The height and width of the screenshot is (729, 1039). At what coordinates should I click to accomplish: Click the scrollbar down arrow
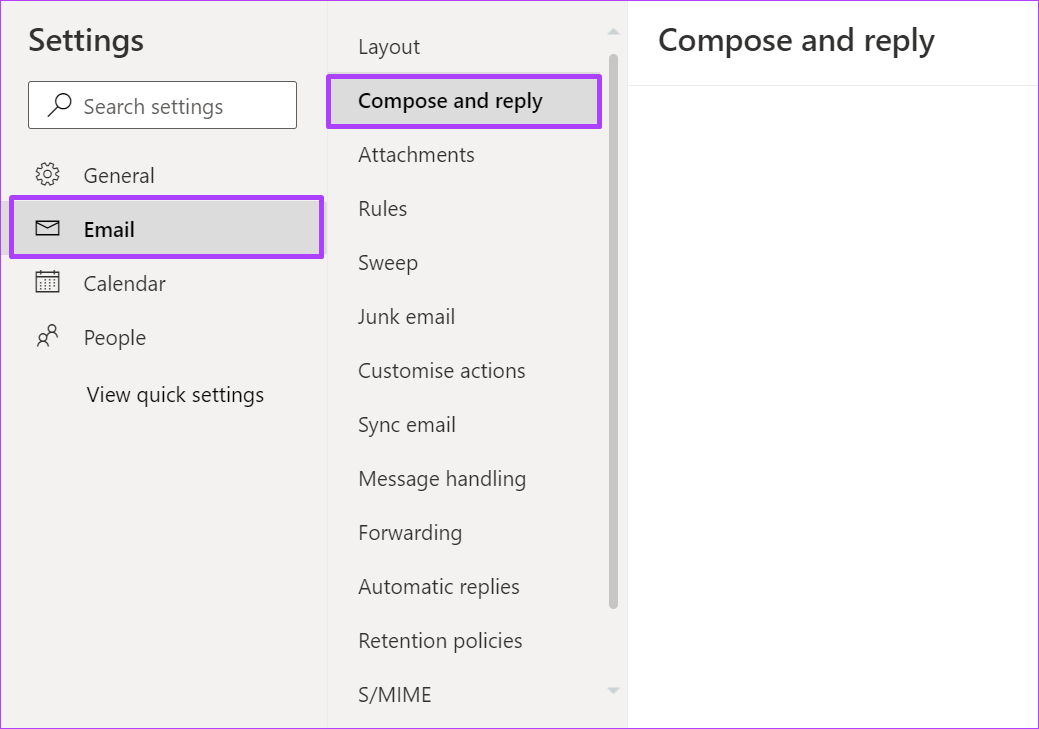point(614,691)
